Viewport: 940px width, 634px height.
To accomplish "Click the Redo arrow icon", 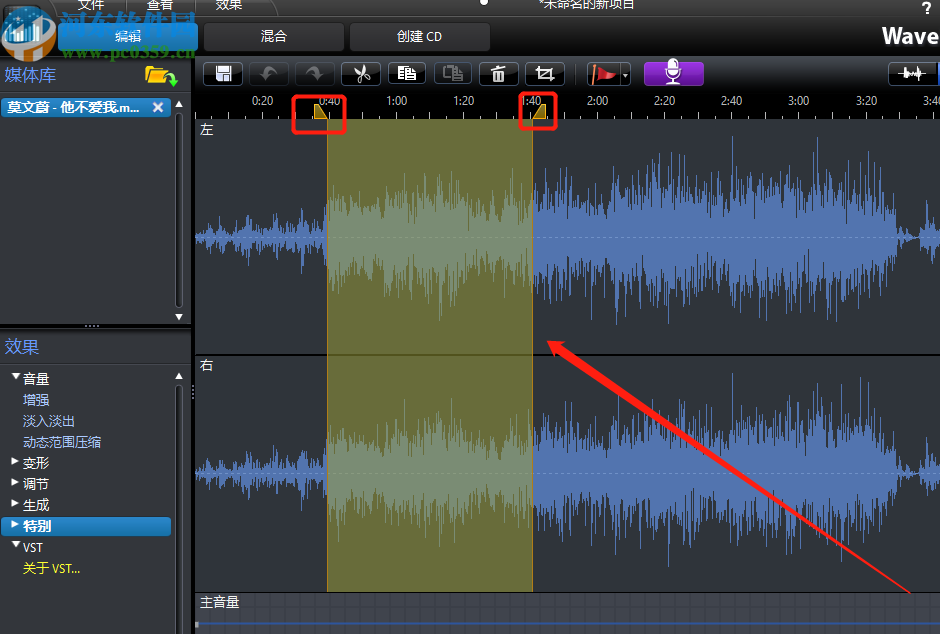I will coord(314,74).
